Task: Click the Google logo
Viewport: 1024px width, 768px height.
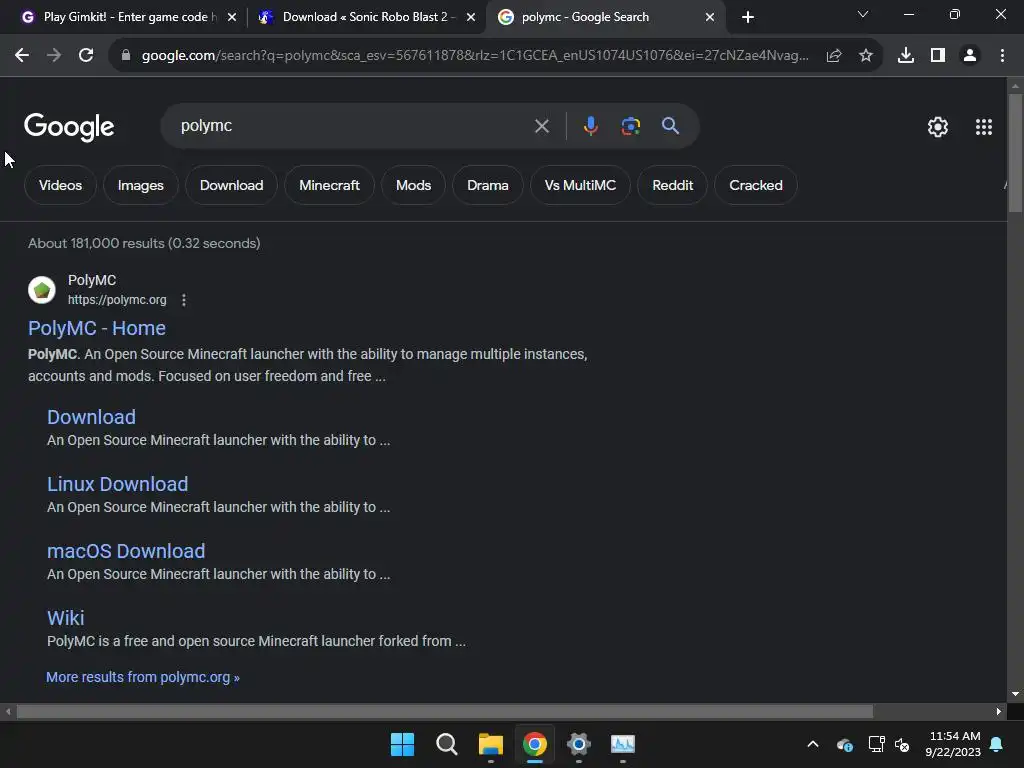Action: tap(69, 127)
